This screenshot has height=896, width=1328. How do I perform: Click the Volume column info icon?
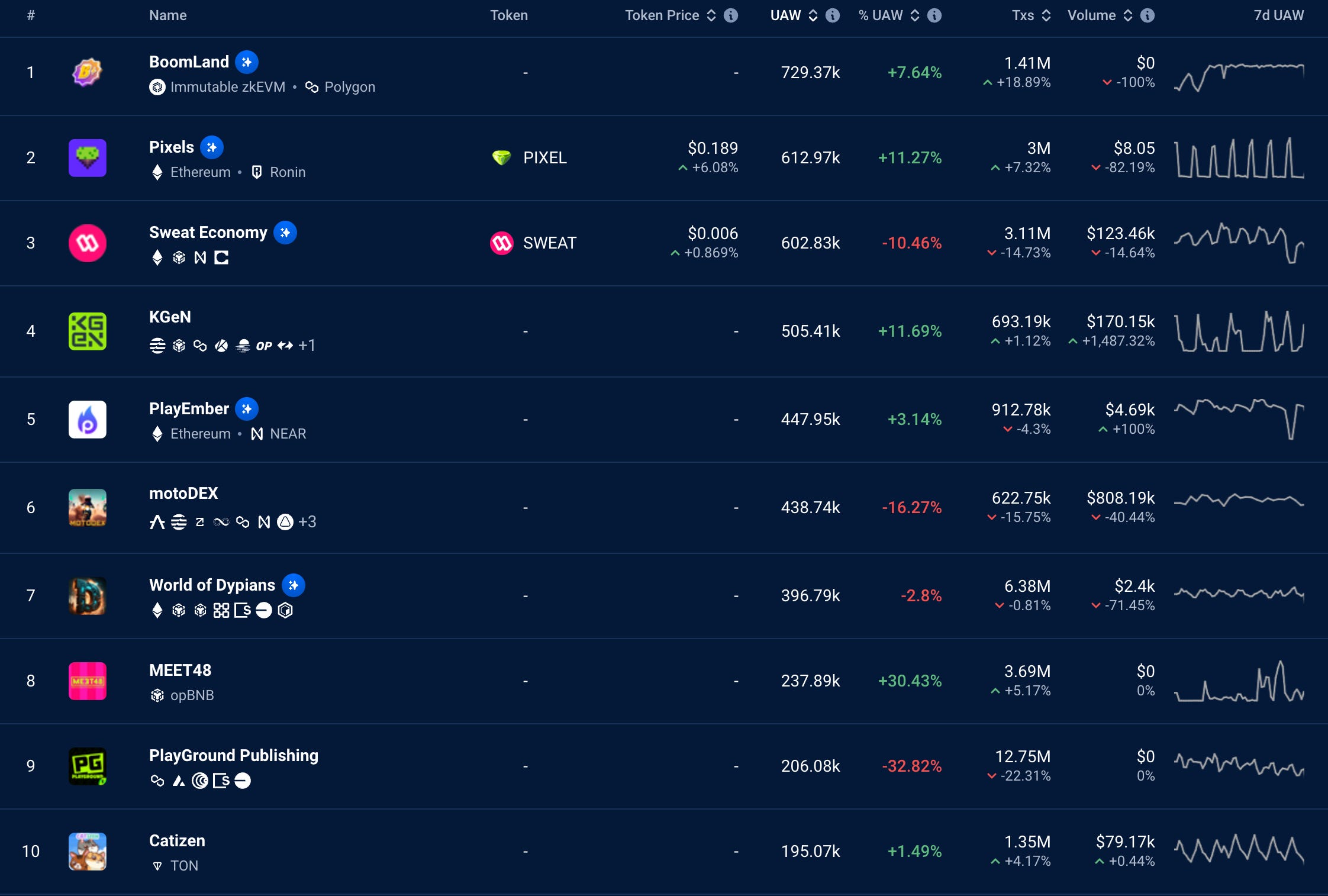tap(1148, 15)
